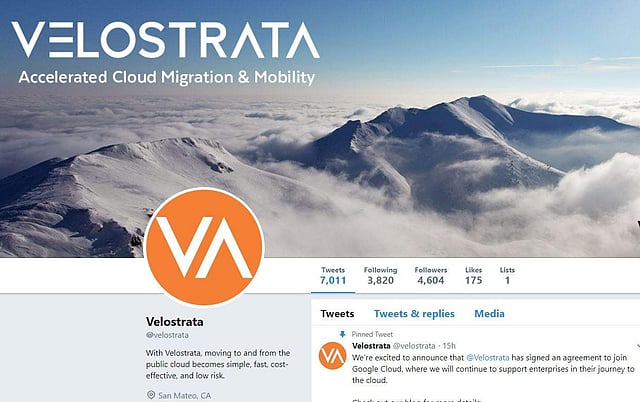Click the location pin icon by San Mateo

pos(151,395)
